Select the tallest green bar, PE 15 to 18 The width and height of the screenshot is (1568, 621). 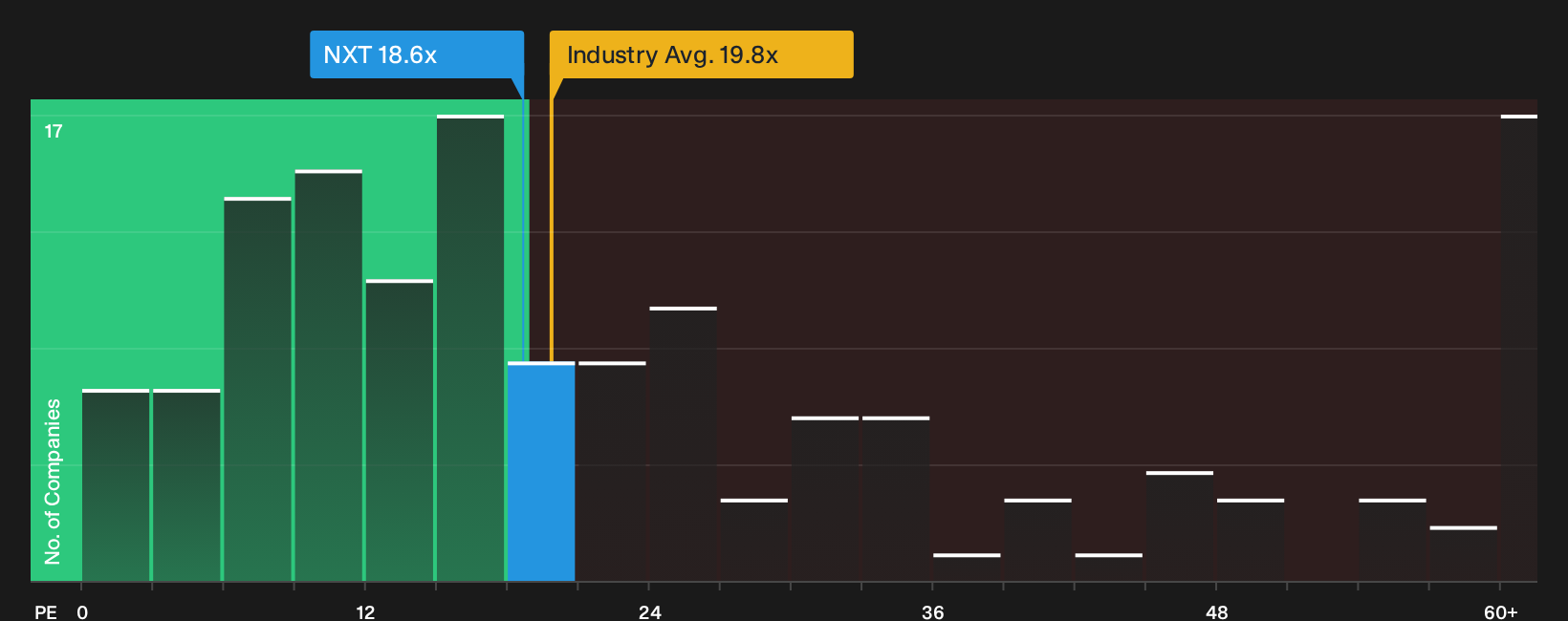470,348
